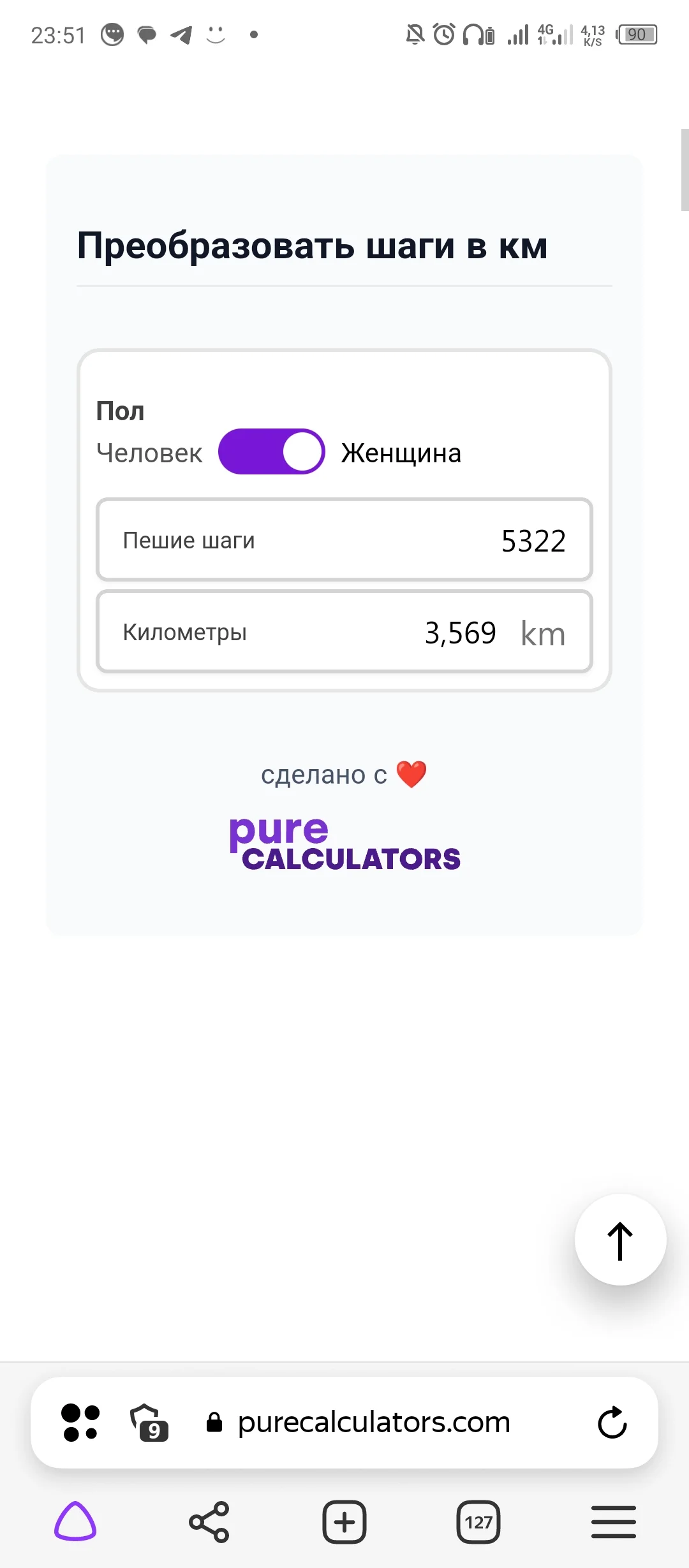Open the Pure Calculators logo link
689x1568 pixels.
pyautogui.click(x=344, y=844)
